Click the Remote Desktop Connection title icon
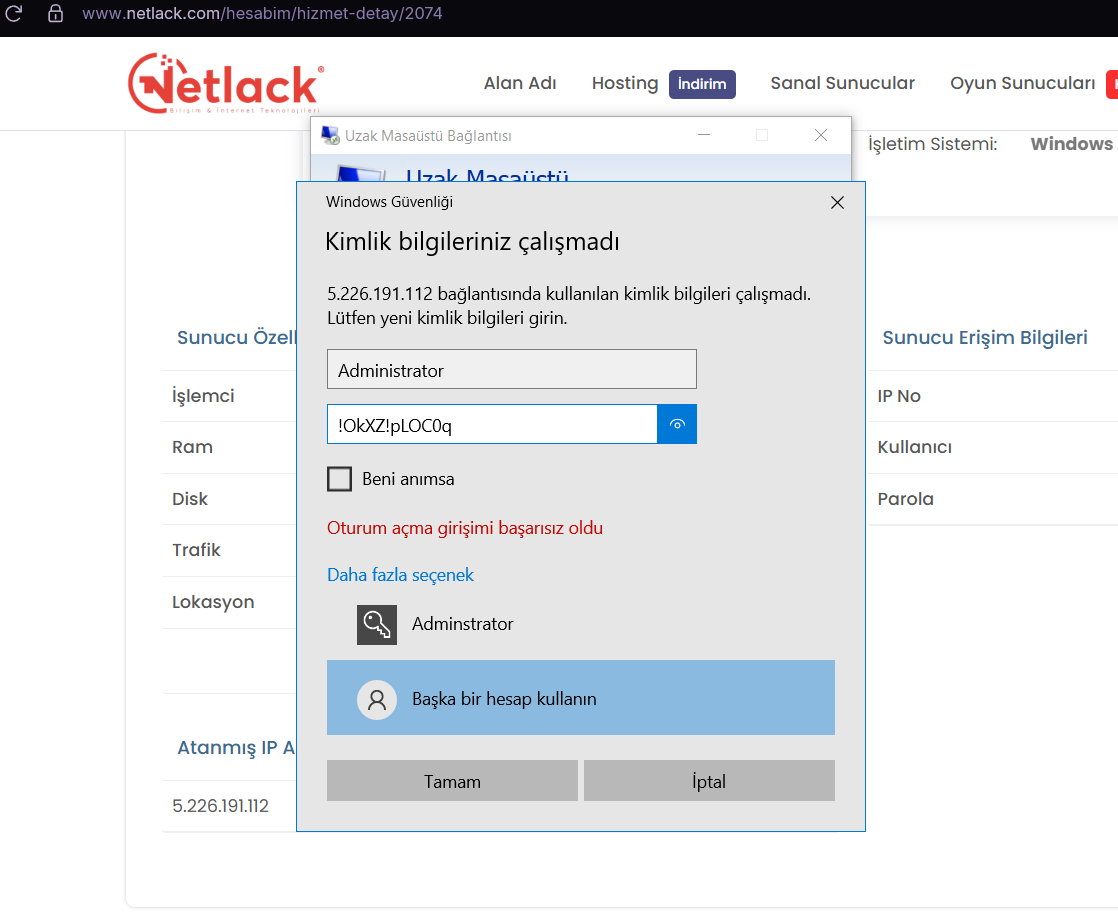The image size is (1118, 913). (x=330, y=136)
